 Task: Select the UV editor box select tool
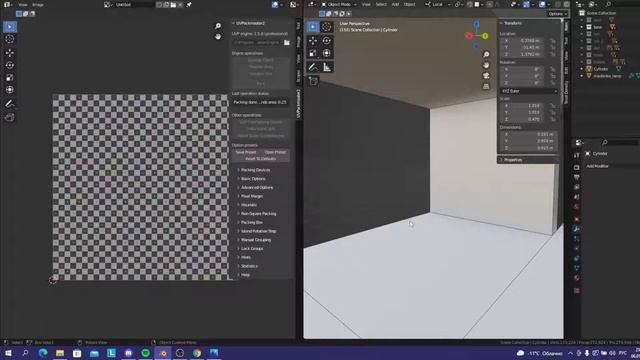click(x=10, y=27)
